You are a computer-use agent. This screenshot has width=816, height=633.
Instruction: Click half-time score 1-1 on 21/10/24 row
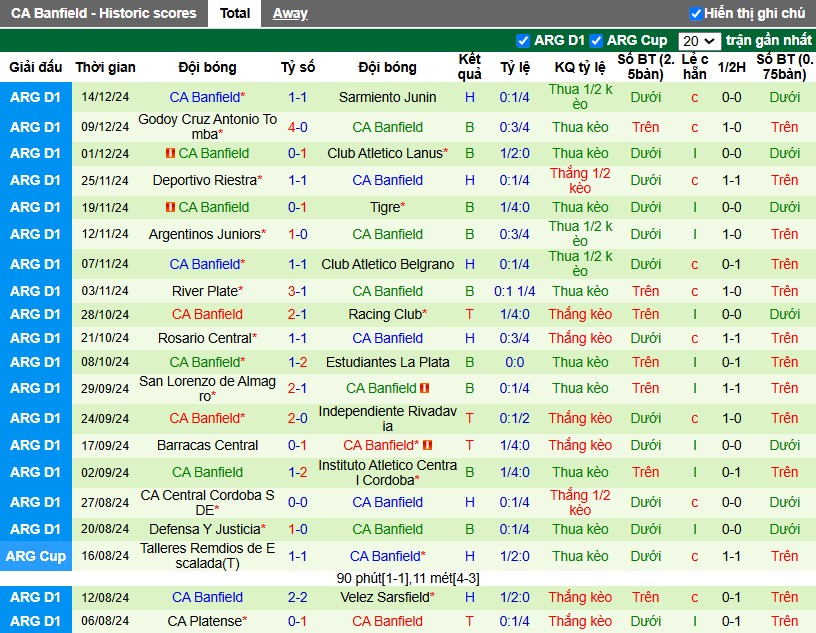coord(731,338)
